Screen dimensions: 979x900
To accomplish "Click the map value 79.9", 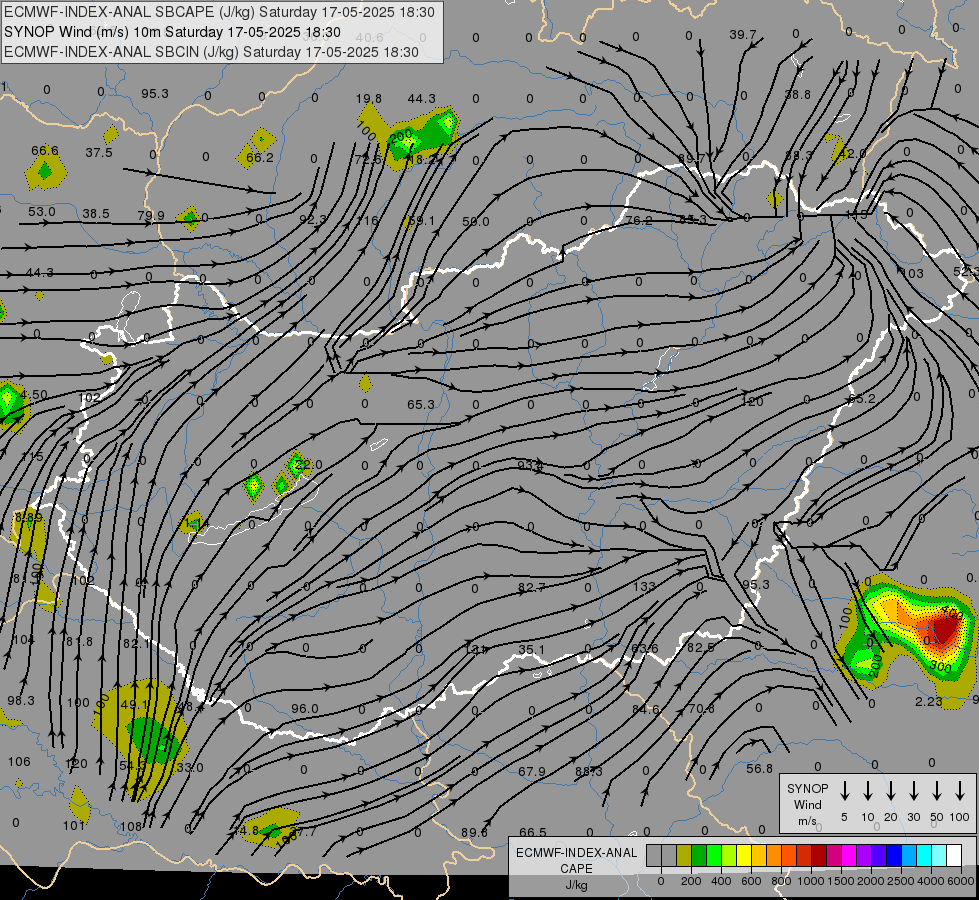I will click(x=150, y=215).
